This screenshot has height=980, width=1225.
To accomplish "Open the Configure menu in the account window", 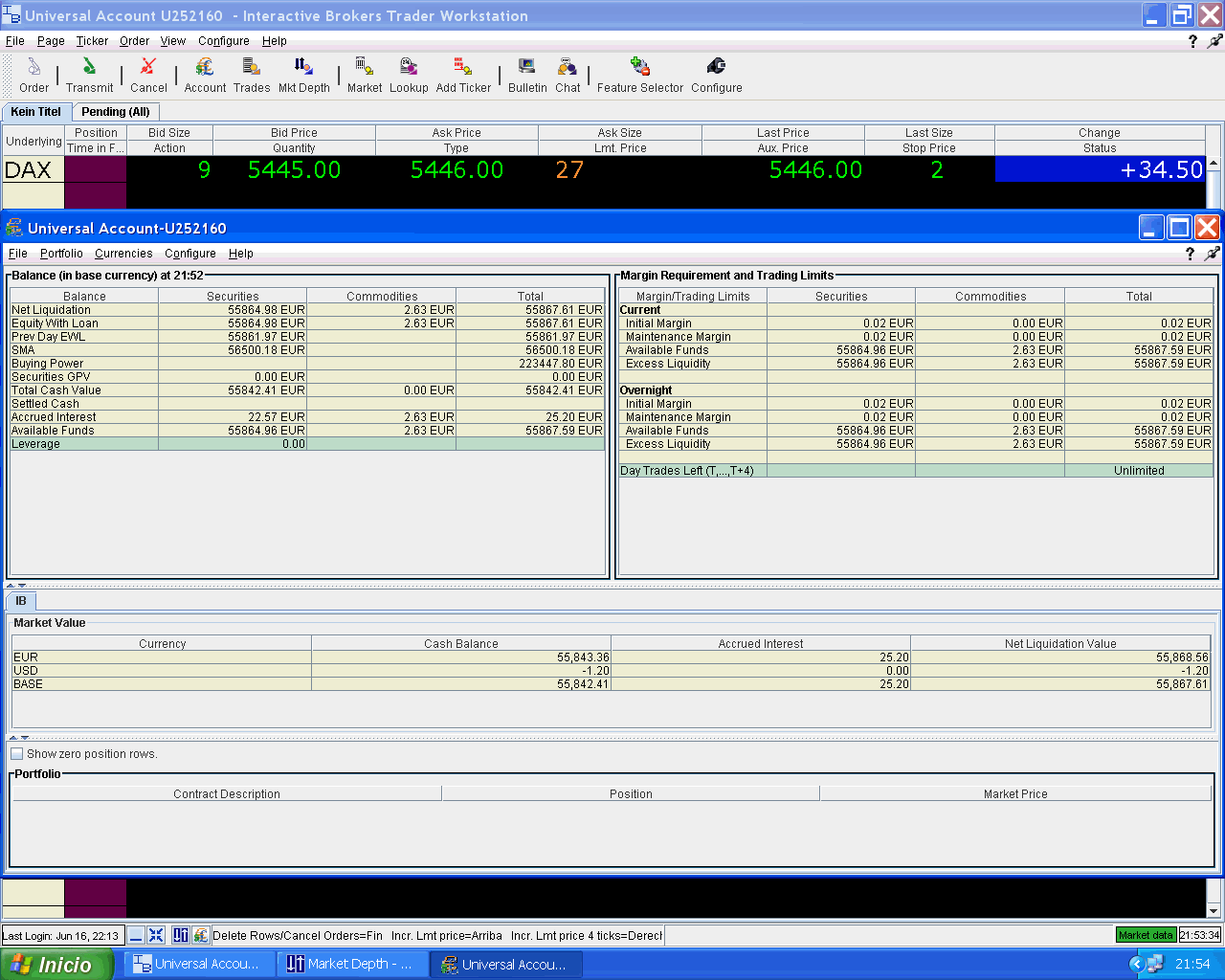I will [189, 254].
